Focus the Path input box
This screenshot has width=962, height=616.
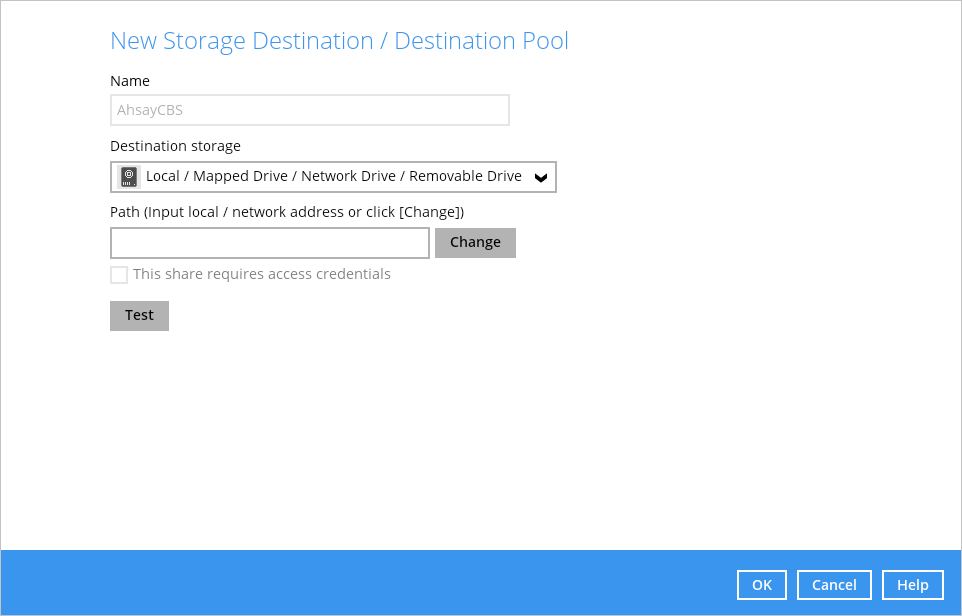coord(270,243)
